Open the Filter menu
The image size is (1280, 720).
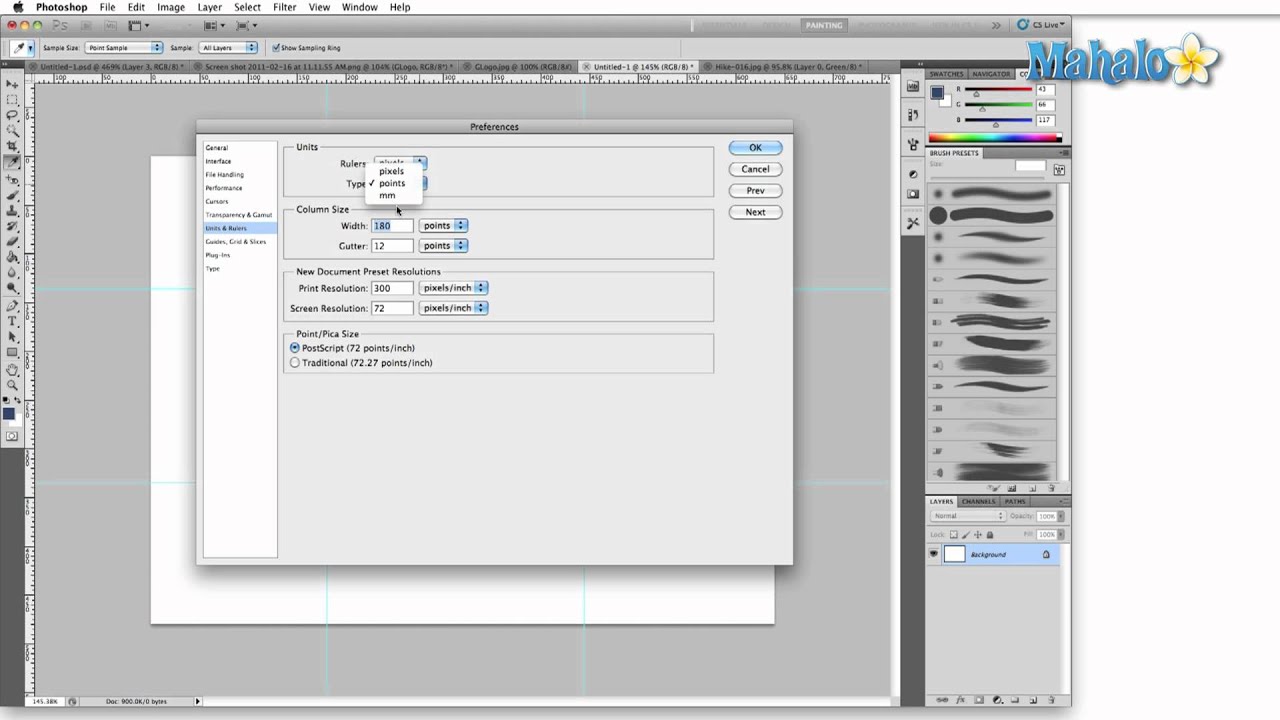284,7
